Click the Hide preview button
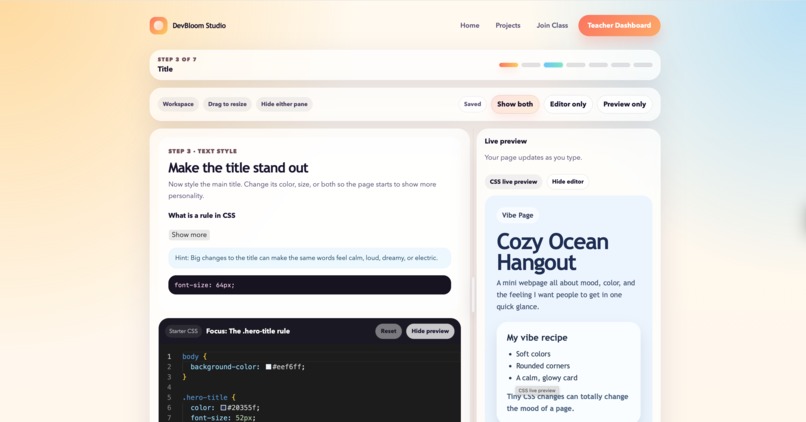This screenshot has width=806, height=422. point(430,331)
